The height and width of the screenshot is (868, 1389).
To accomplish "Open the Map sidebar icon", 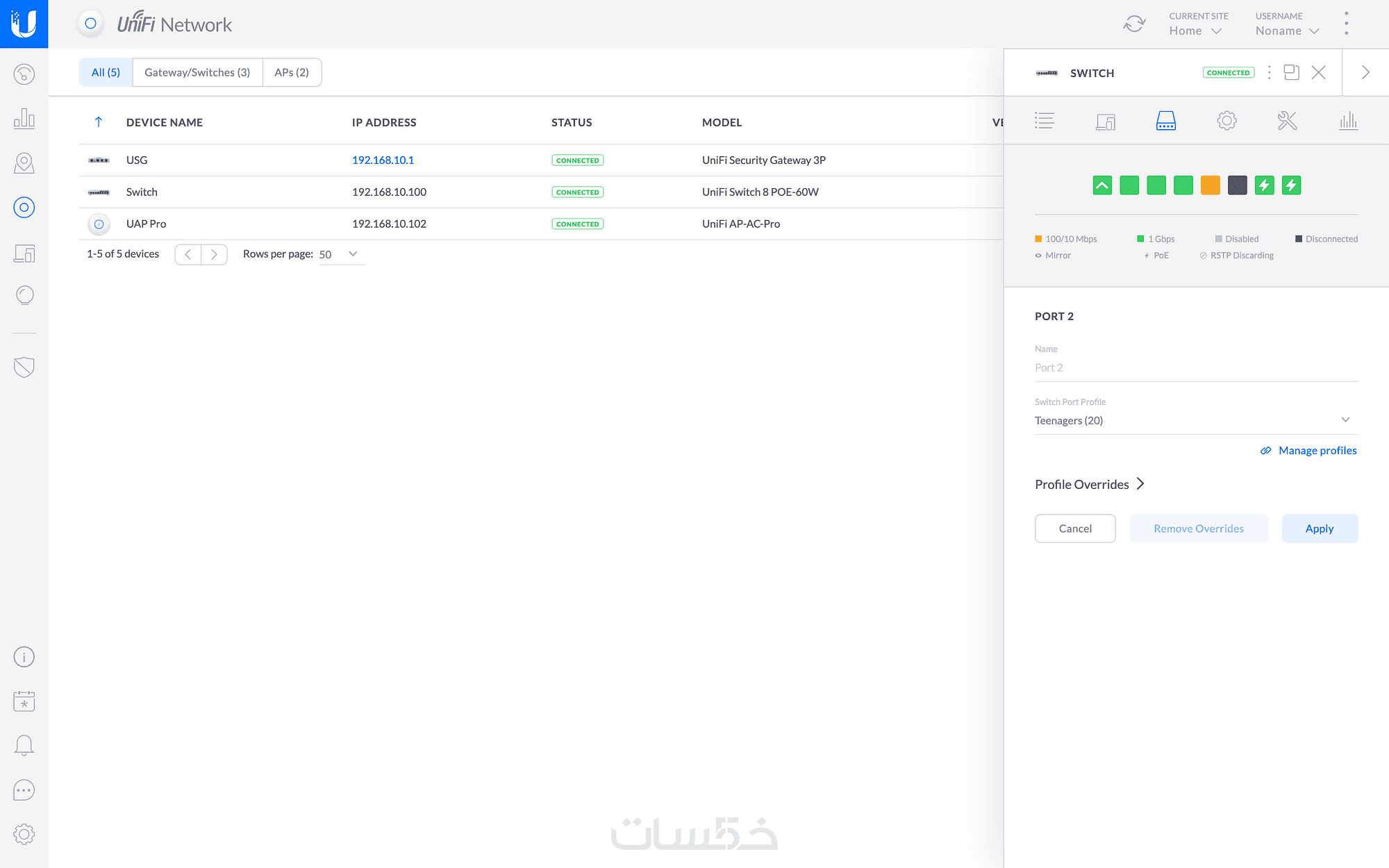I will tap(24, 163).
